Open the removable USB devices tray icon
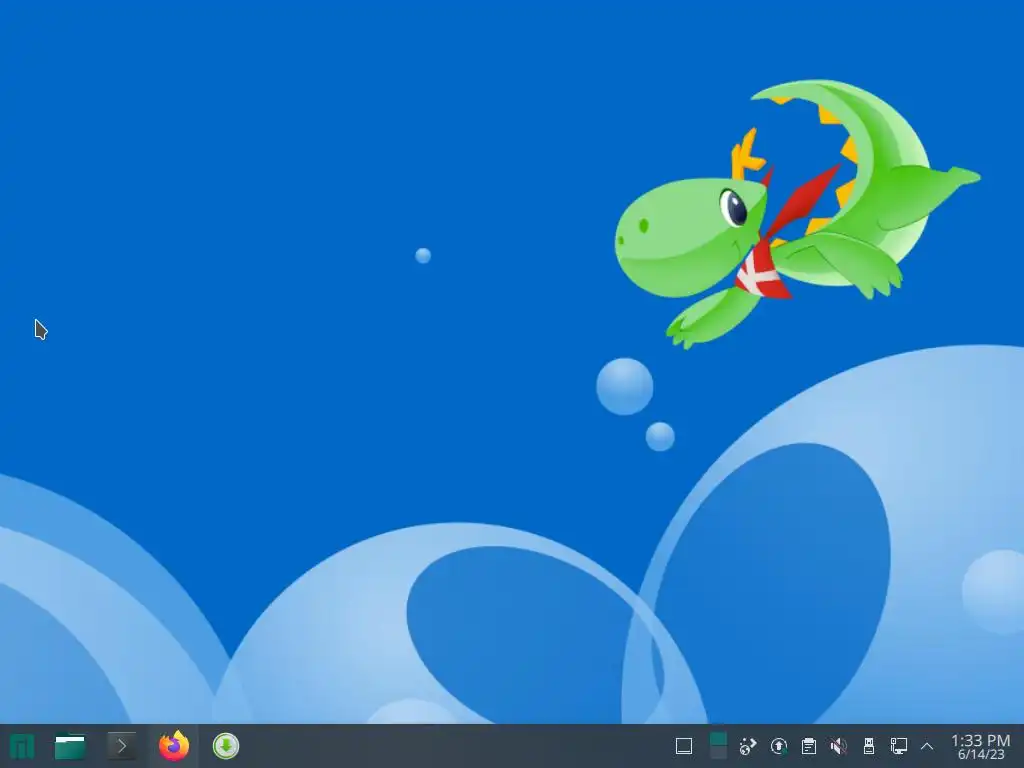1024x768 pixels. point(869,746)
